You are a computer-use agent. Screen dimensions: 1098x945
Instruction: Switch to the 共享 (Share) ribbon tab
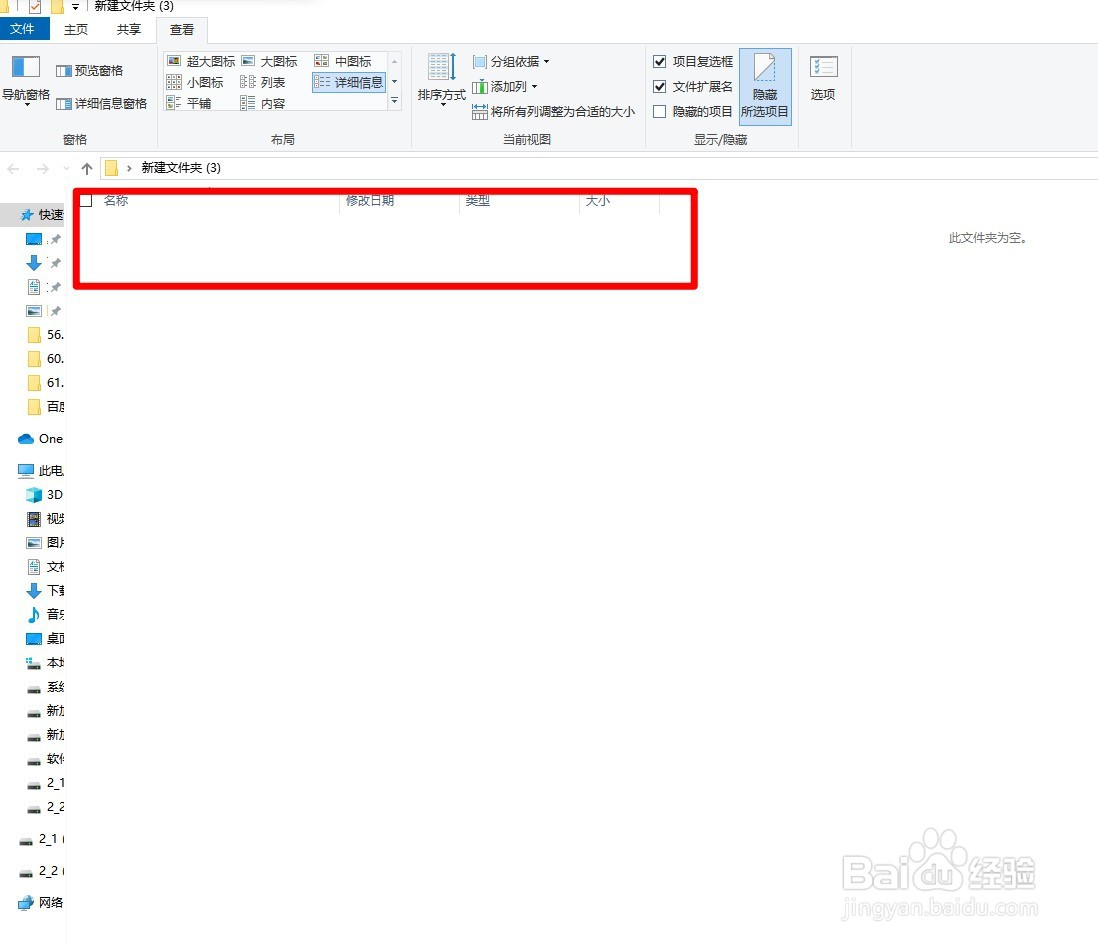coord(127,29)
